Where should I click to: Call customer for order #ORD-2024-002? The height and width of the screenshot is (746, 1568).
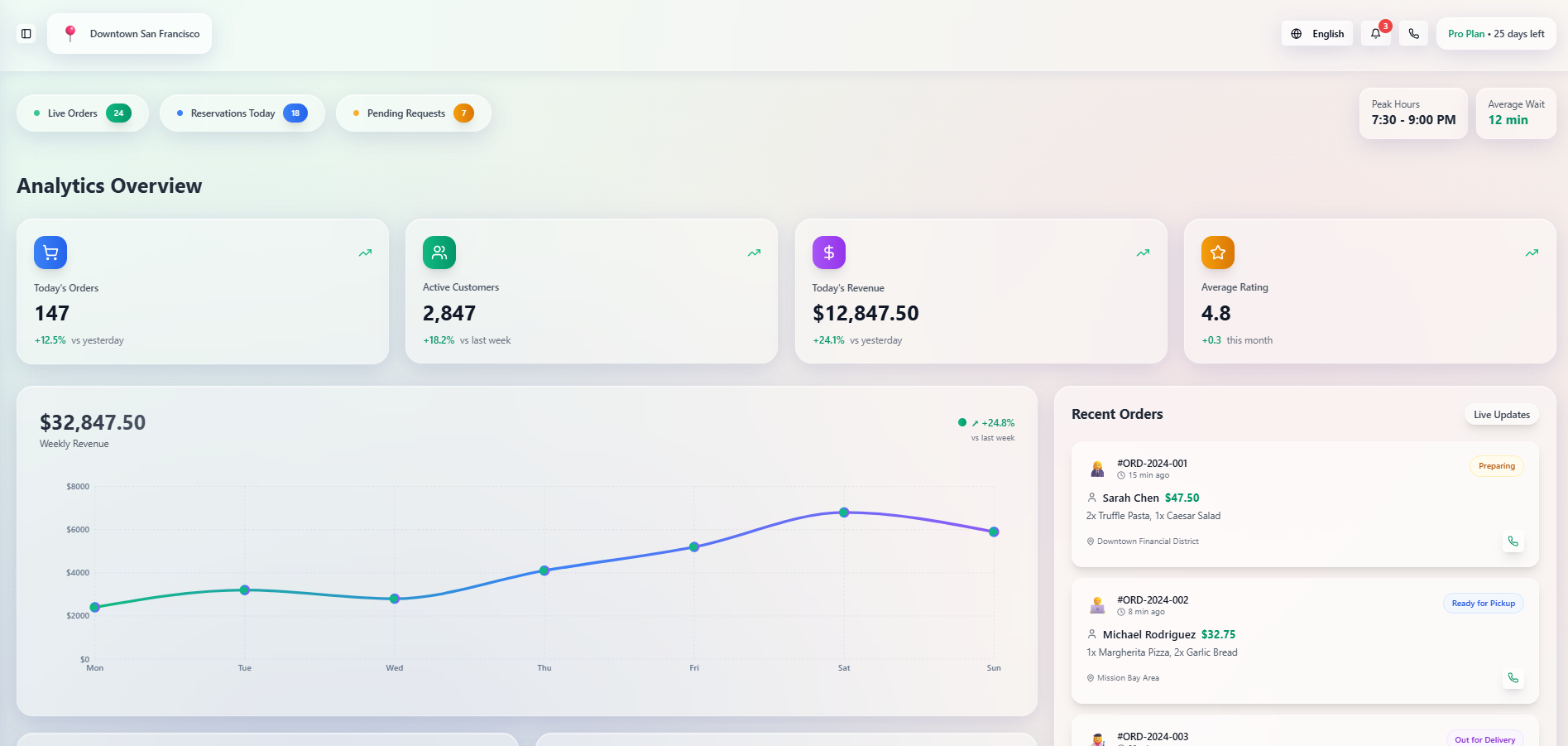(x=1513, y=678)
